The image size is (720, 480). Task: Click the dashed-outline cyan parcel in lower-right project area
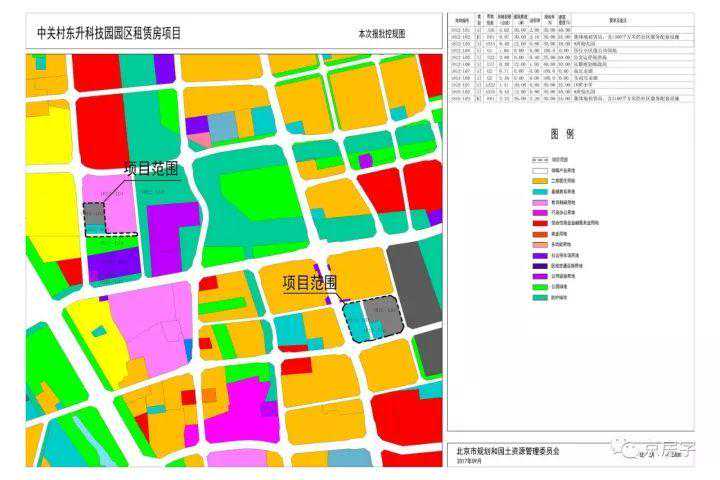click(371, 319)
